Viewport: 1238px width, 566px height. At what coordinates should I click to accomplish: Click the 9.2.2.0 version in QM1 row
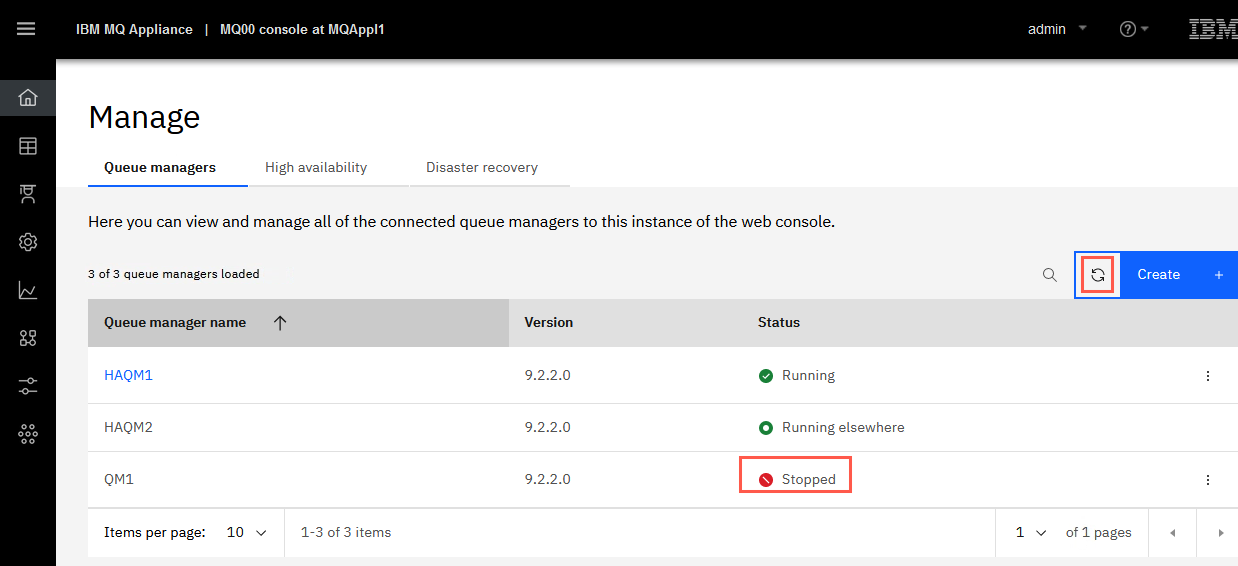(x=548, y=479)
